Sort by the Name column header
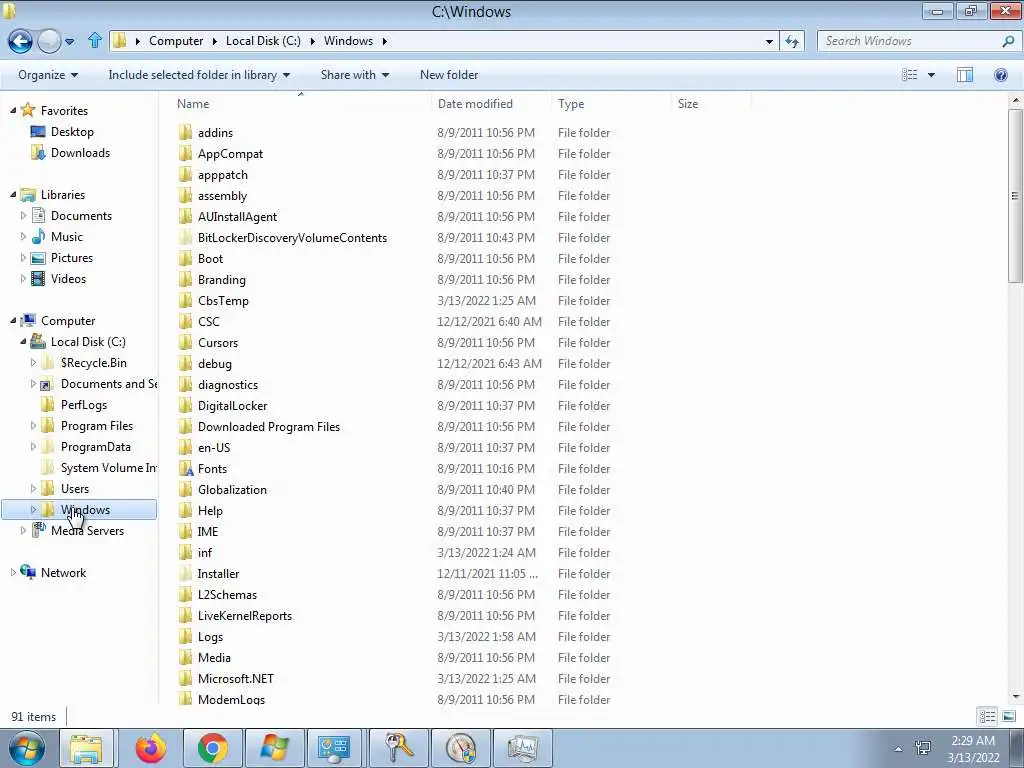This screenshot has width=1024, height=768. [x=193, y=104]
